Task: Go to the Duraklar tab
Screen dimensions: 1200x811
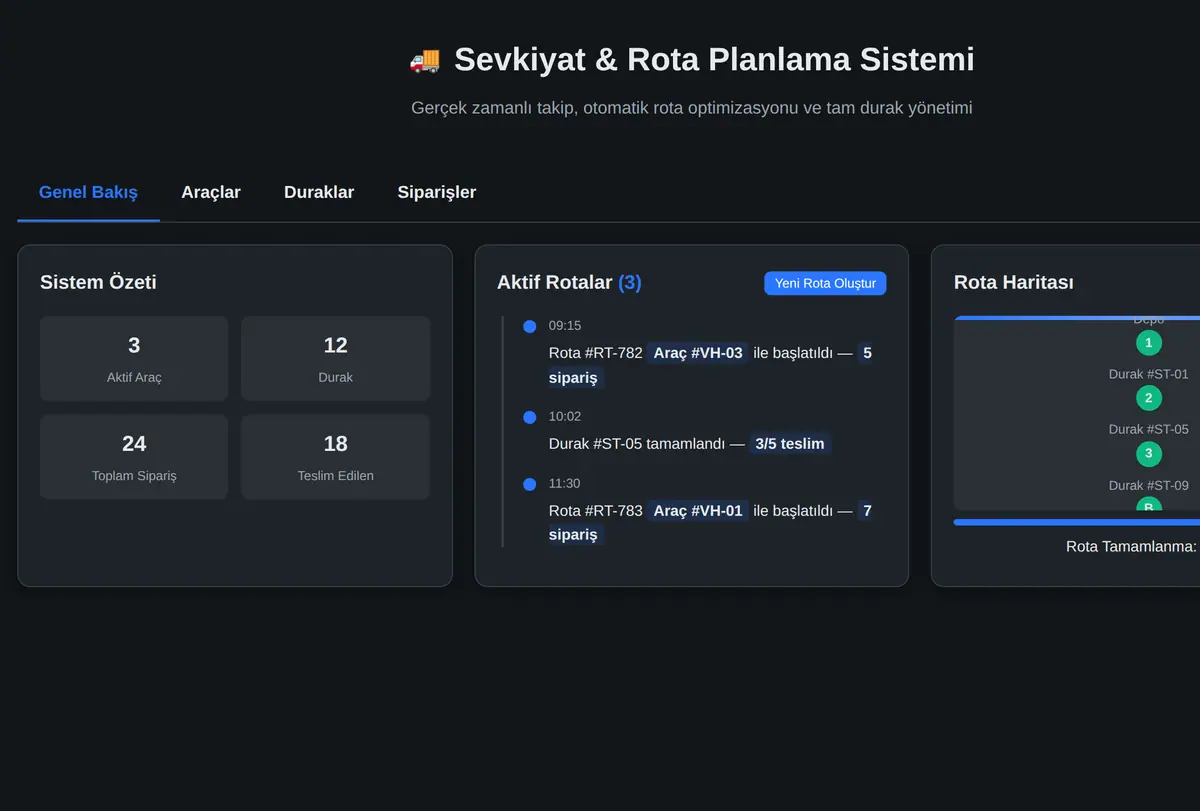Action: 319,192
